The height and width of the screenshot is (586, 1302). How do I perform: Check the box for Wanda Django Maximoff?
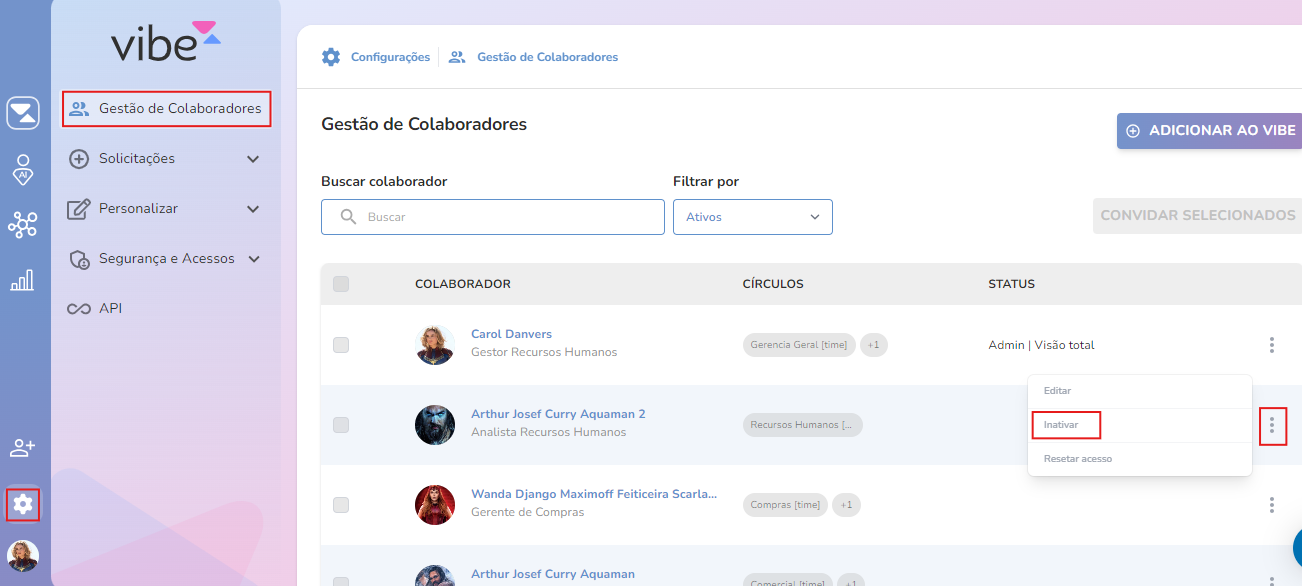click(x=341, y=505)
